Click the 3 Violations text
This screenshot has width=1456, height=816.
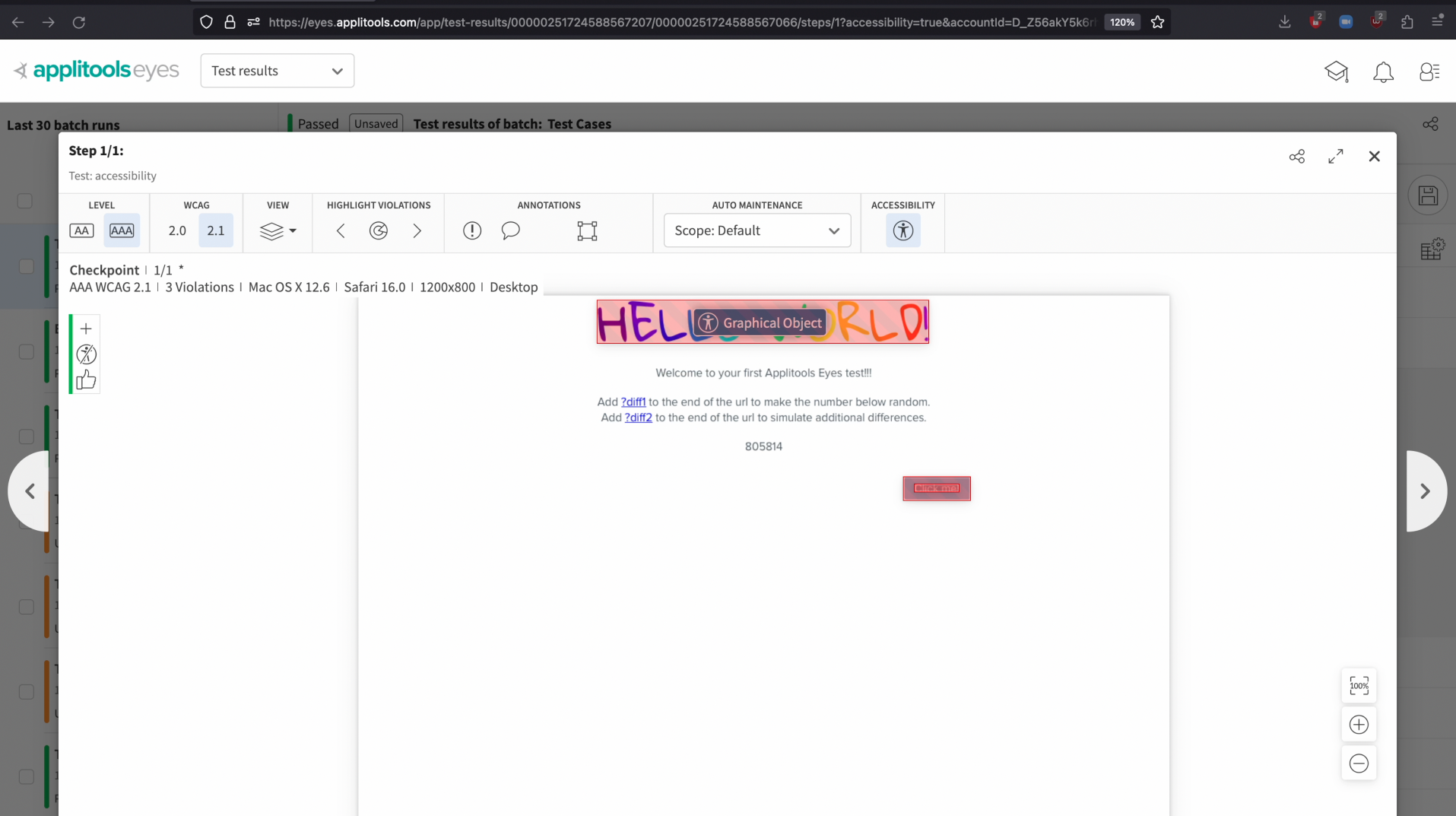199,287
